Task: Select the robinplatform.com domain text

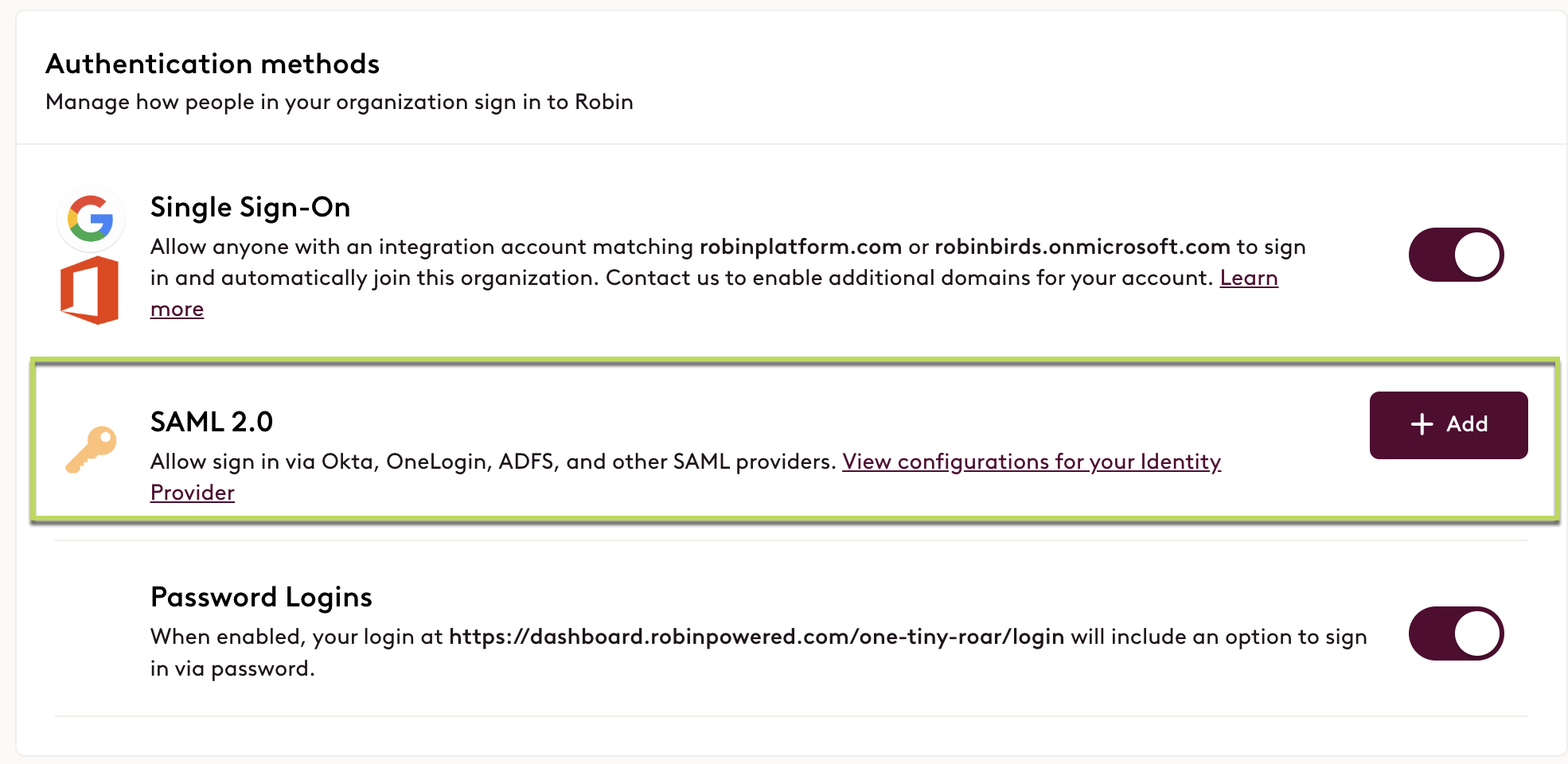Action: [x=801, y=247]
